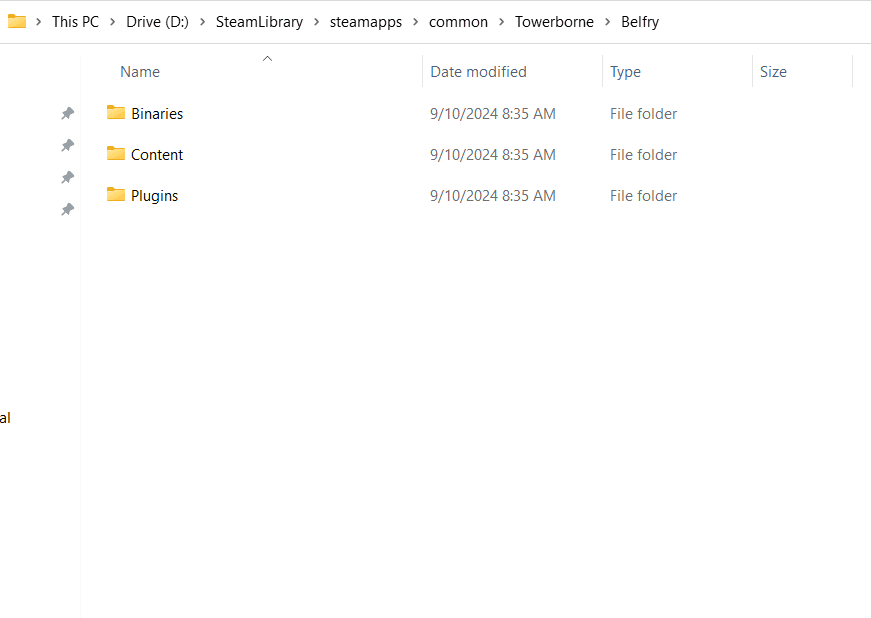Expand the chevron right after Towerborne
Viewport: 871px width, 618px height.
click(607, 22)
